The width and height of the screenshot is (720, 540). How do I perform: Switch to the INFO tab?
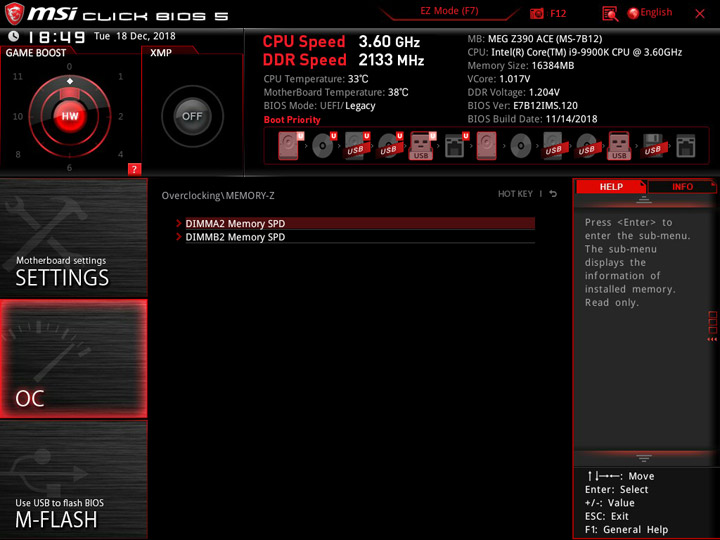[682, 186]
